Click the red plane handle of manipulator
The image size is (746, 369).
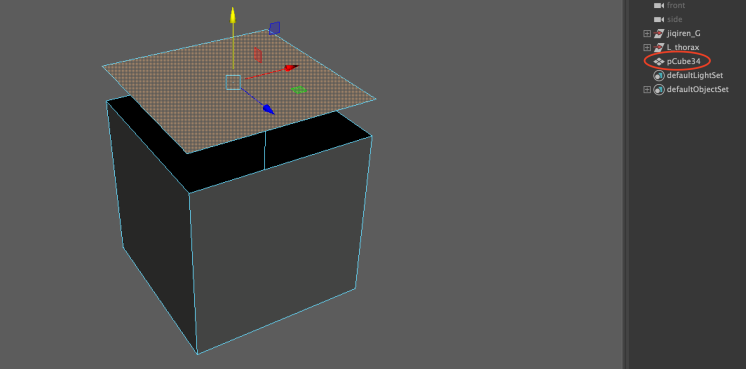pos(258,55)
